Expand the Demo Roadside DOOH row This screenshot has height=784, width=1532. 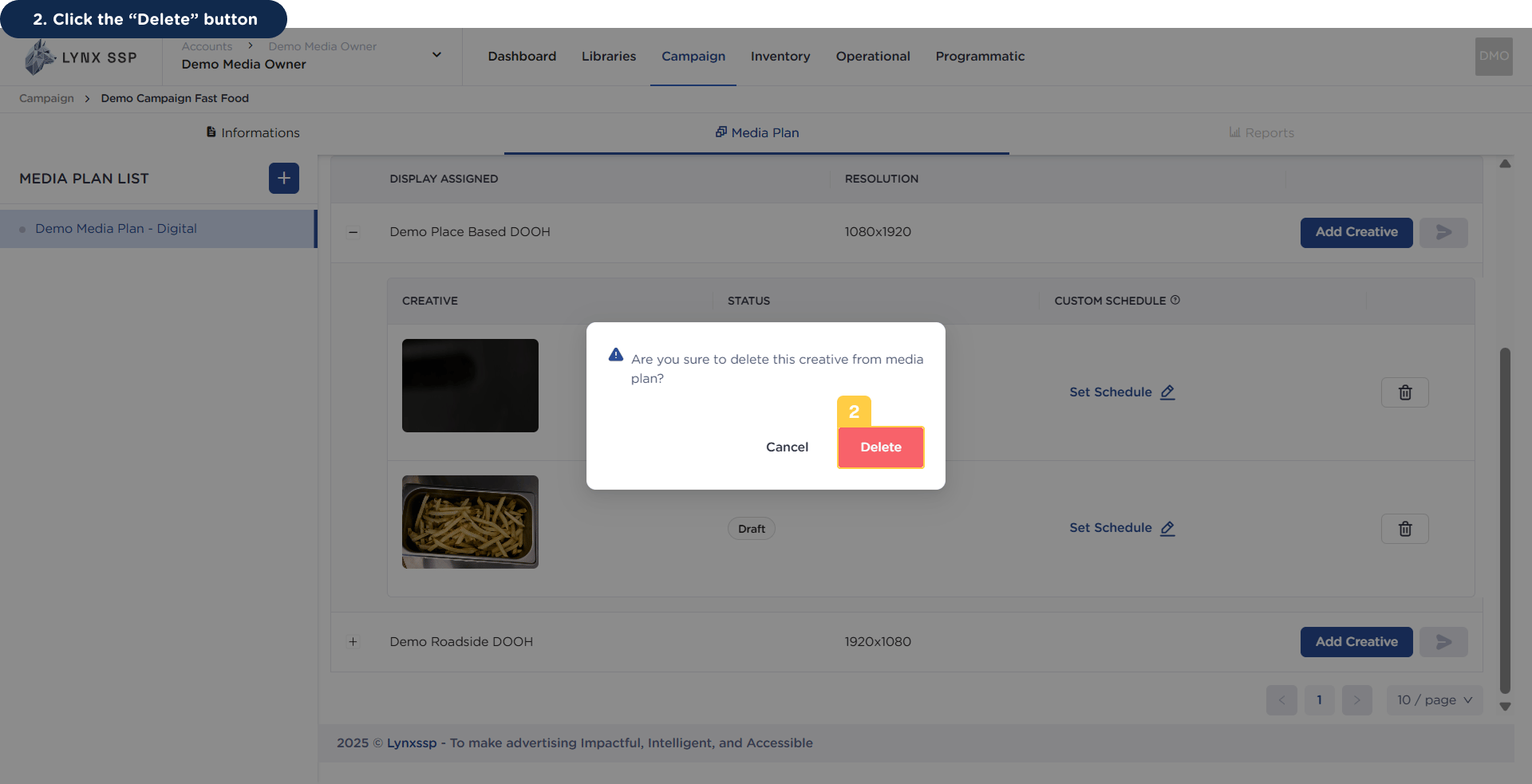(353, 642)
